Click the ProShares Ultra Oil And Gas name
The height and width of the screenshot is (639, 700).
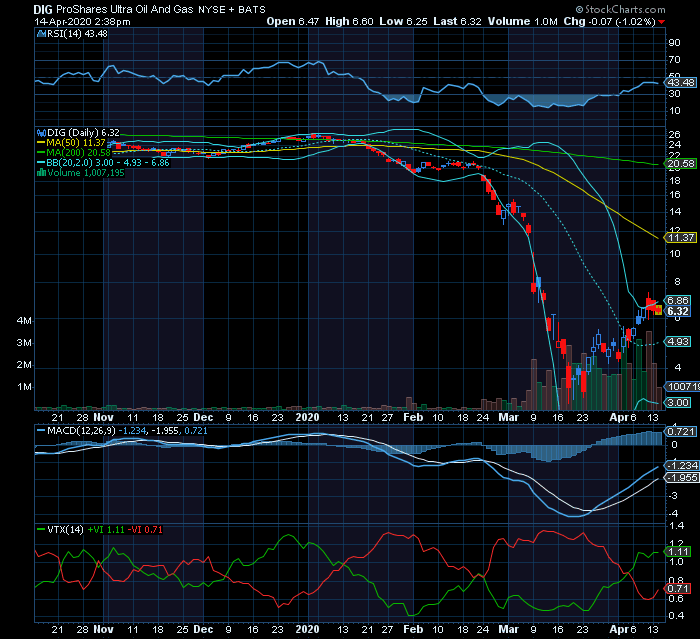pyautogui.click(x=125, y=9)
